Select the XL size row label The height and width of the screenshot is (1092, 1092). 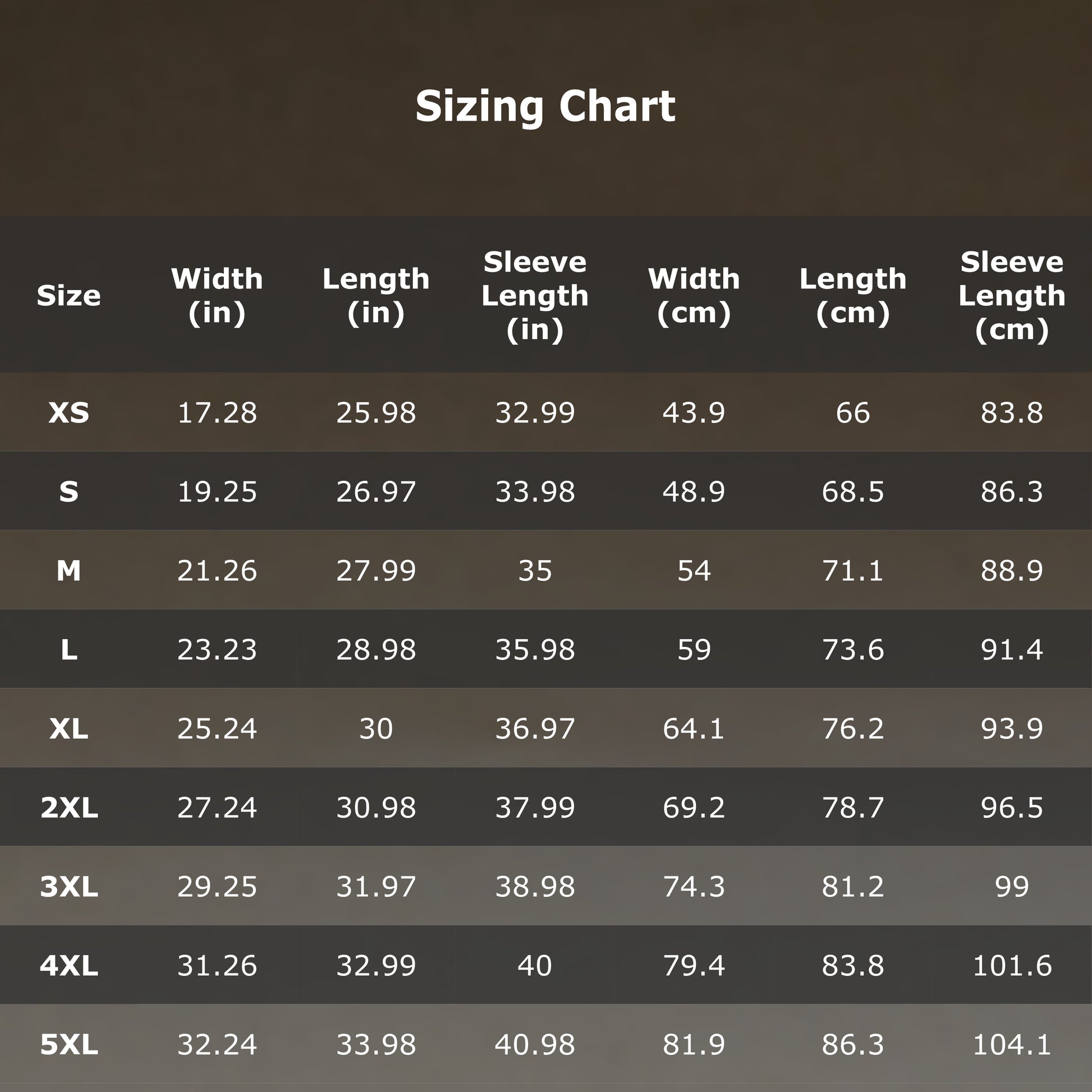[68, 728]
